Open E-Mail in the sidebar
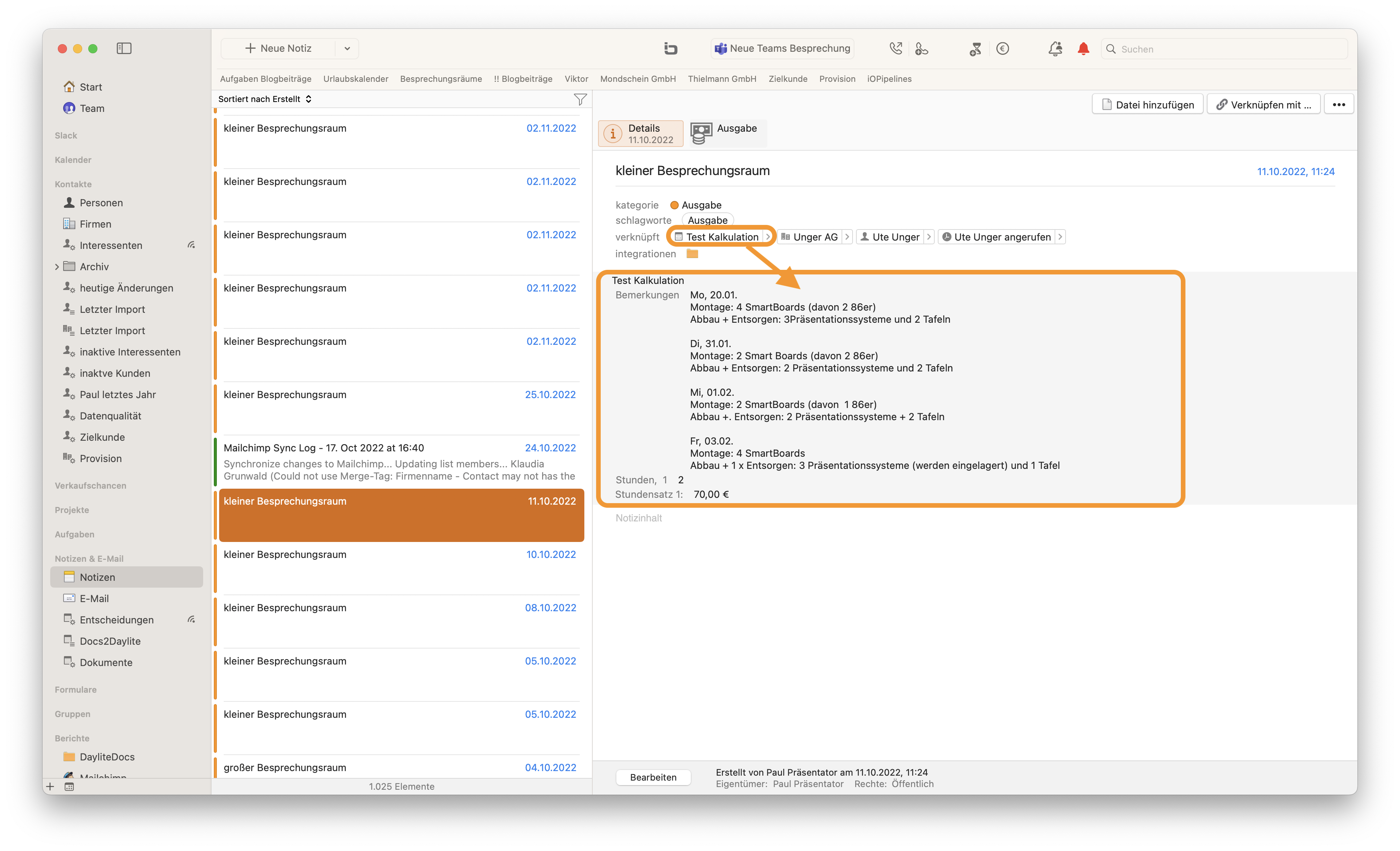Screen dimensions: 1400x851 tap(94, 598)
